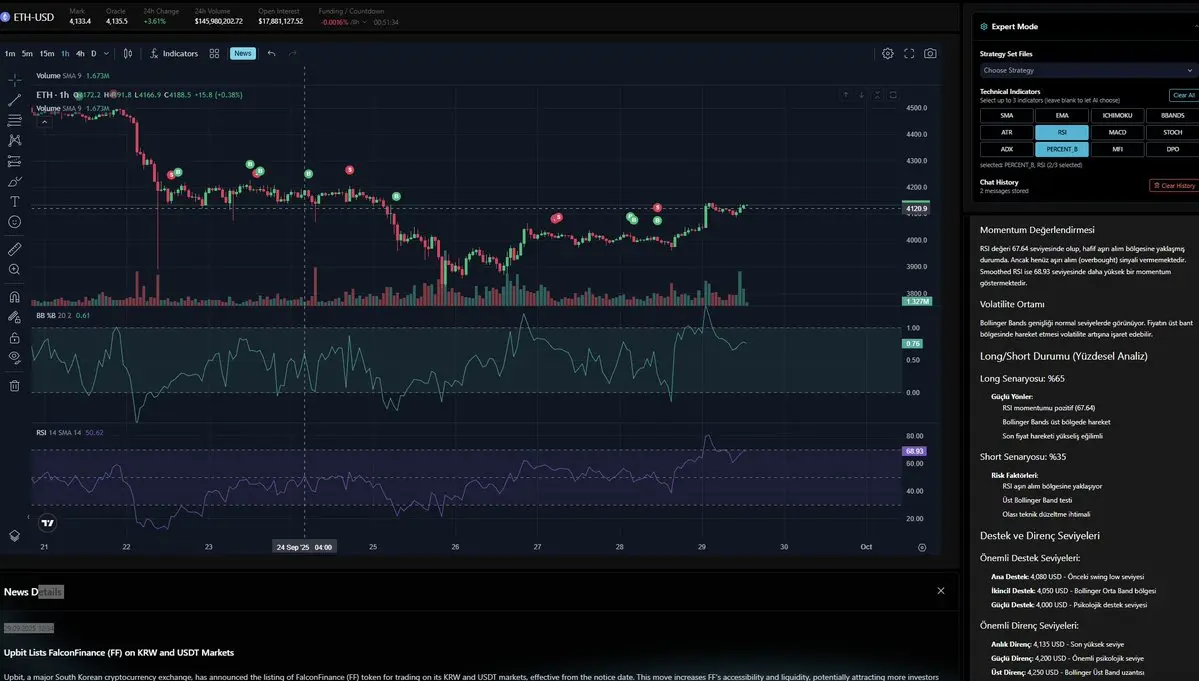Click the Clear History button
Viewport: 1199px width, 681px height.
click(x=1175, y=186)
